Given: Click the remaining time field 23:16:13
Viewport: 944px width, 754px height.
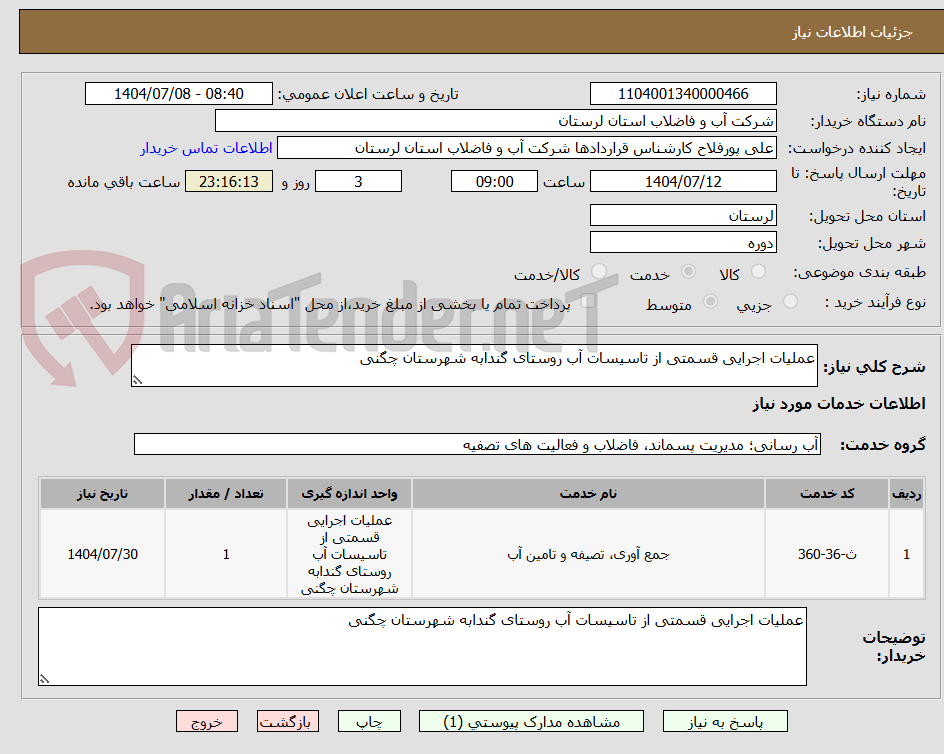Looking at the screenshot, I should (229, 181).
